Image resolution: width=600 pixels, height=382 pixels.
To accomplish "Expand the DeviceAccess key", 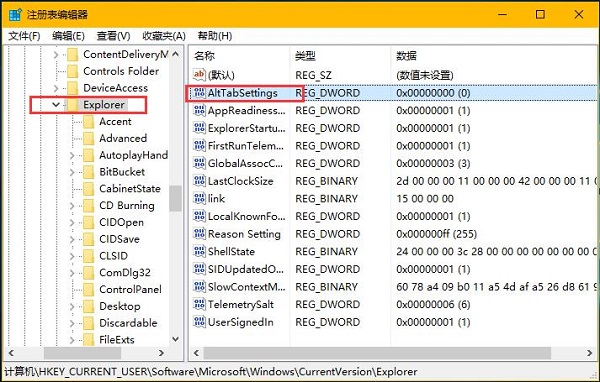I will tap(56, 88).
